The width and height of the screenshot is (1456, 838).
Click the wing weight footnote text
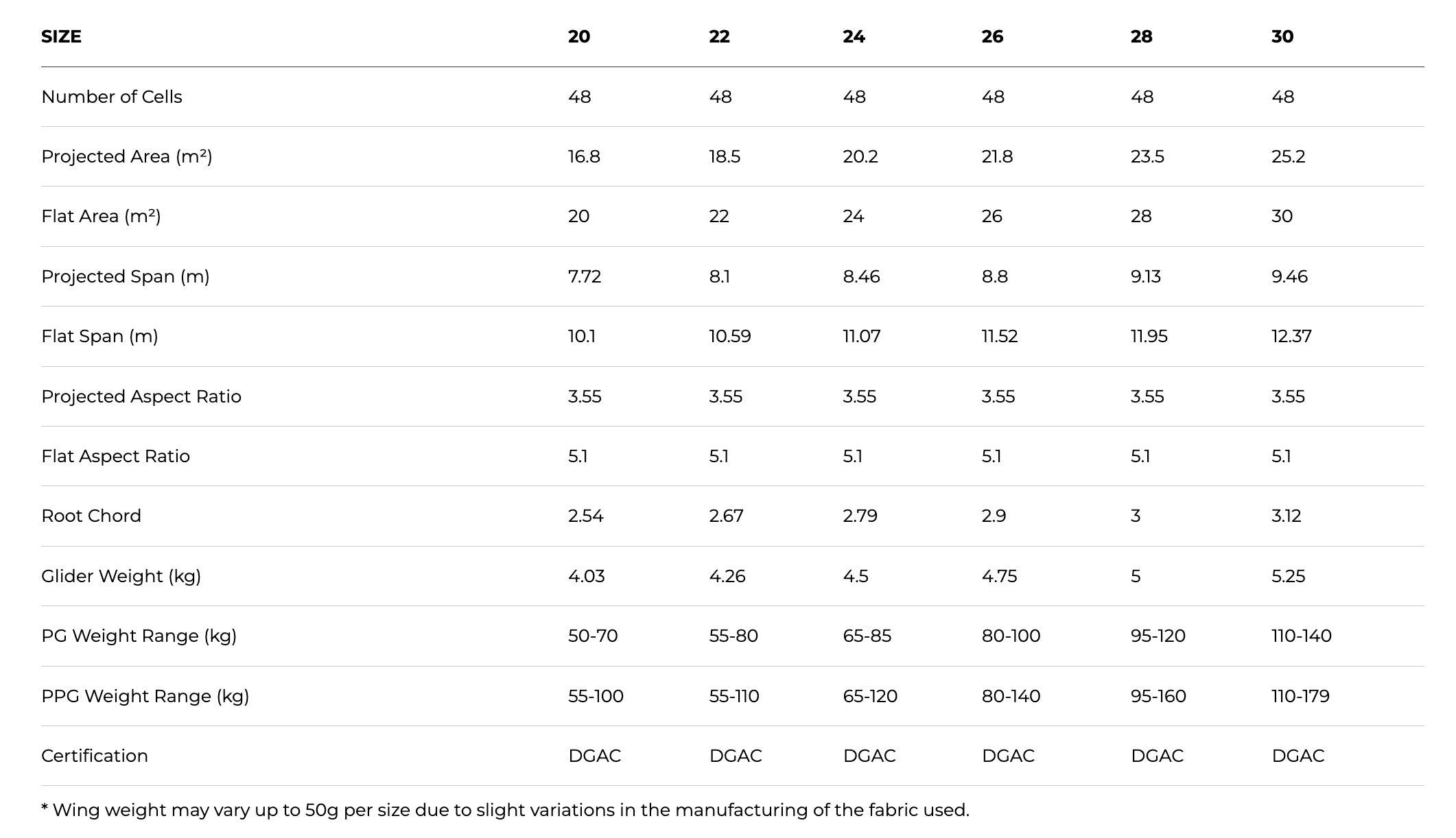(505, 810)
